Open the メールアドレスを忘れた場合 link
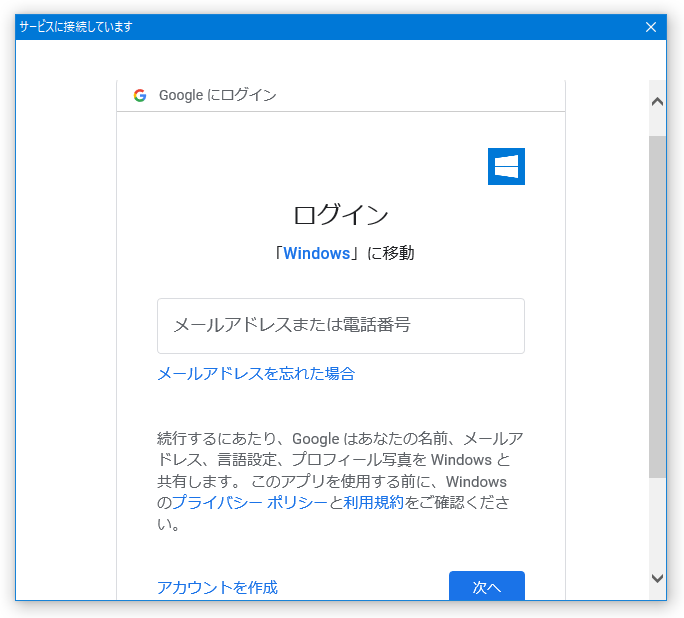The height and width of the screenshot is (618, 684). [x=256, y=374]
